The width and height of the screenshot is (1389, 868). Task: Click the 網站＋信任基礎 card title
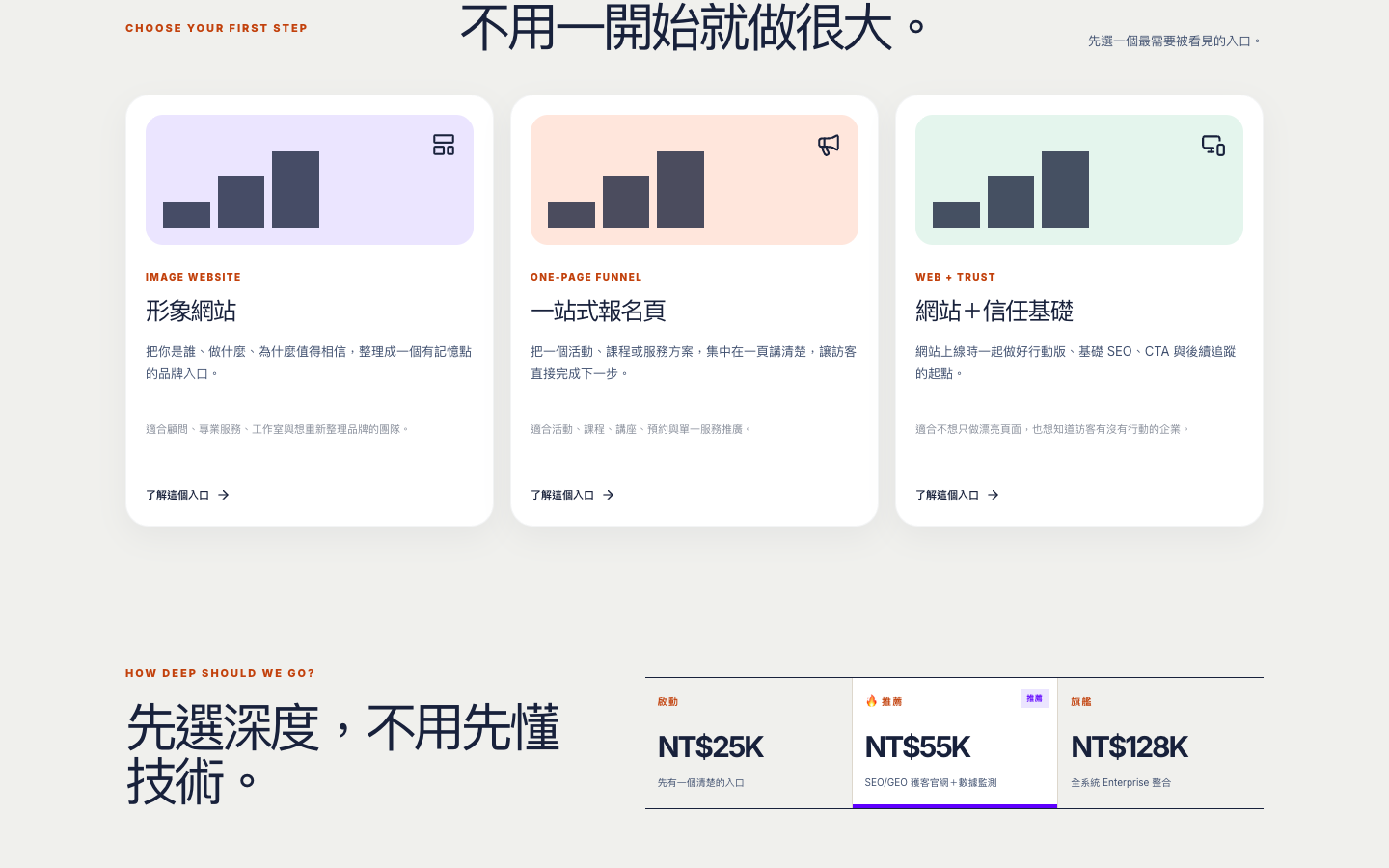(x=994, y=311)
